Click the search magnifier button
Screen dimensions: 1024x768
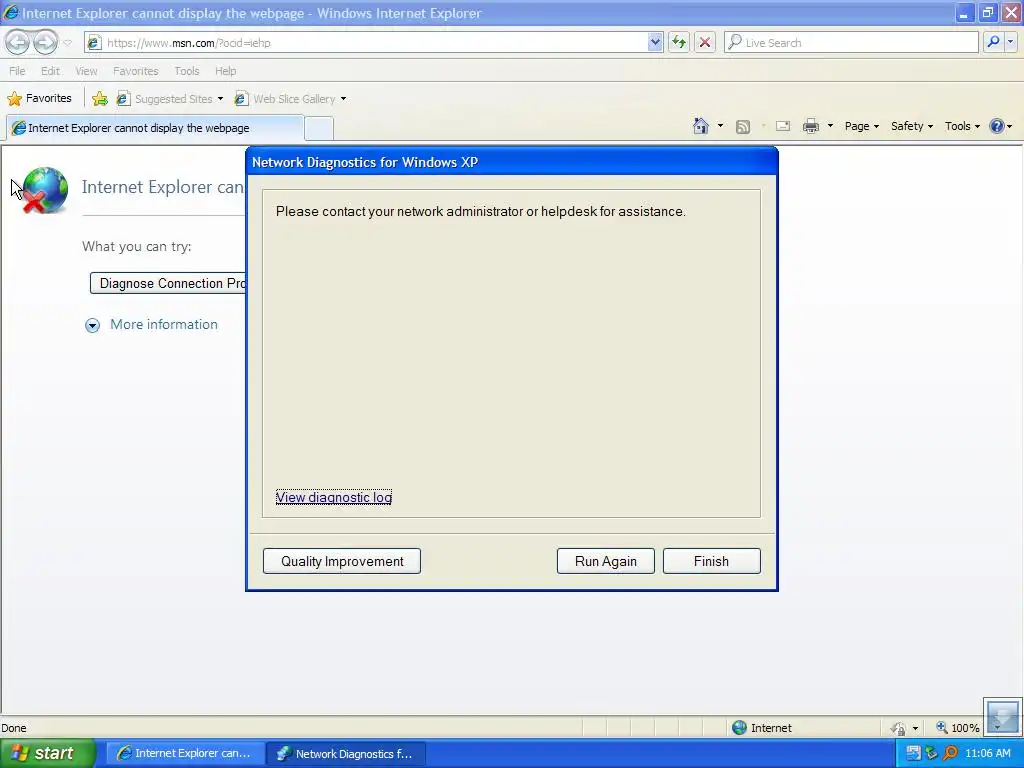993,42
